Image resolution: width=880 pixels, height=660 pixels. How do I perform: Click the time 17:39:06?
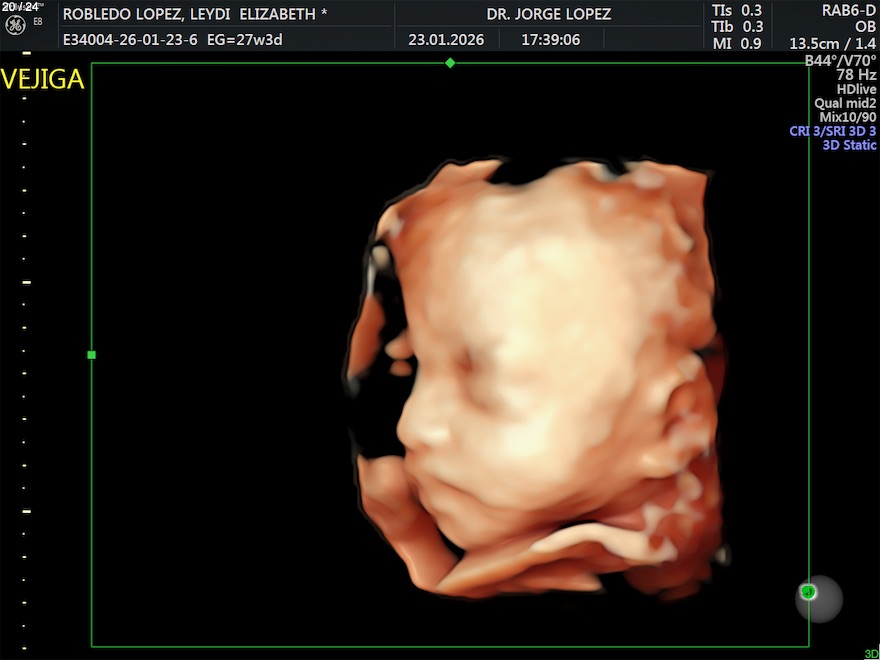[552, 40]
